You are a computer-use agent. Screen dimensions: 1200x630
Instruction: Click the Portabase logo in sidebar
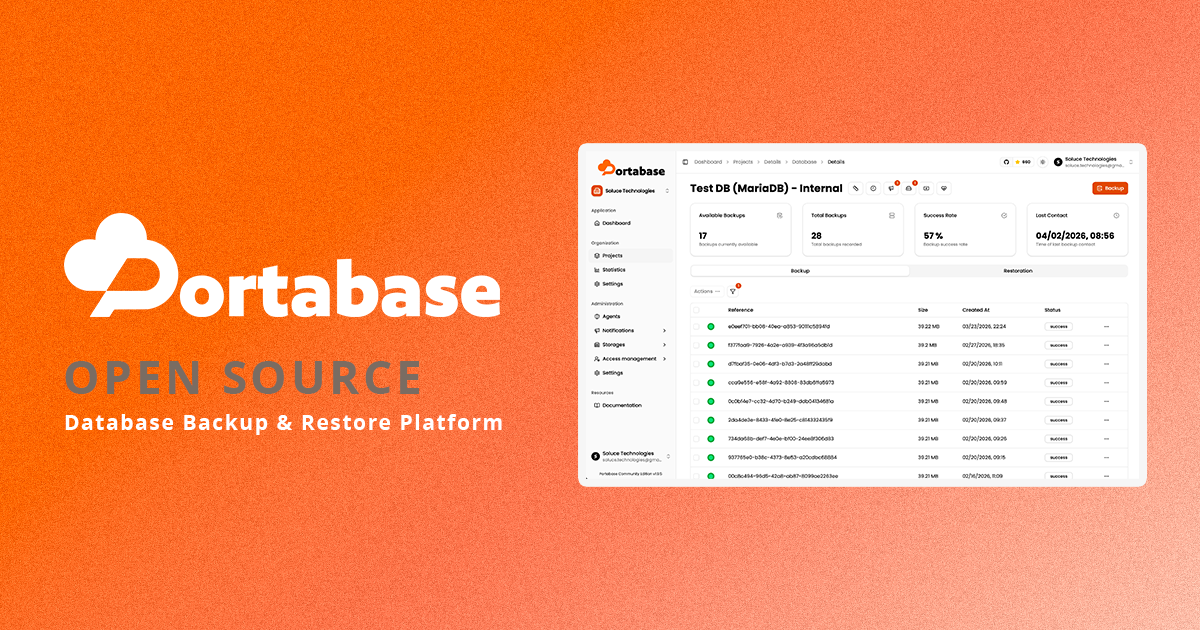[631, 169]
